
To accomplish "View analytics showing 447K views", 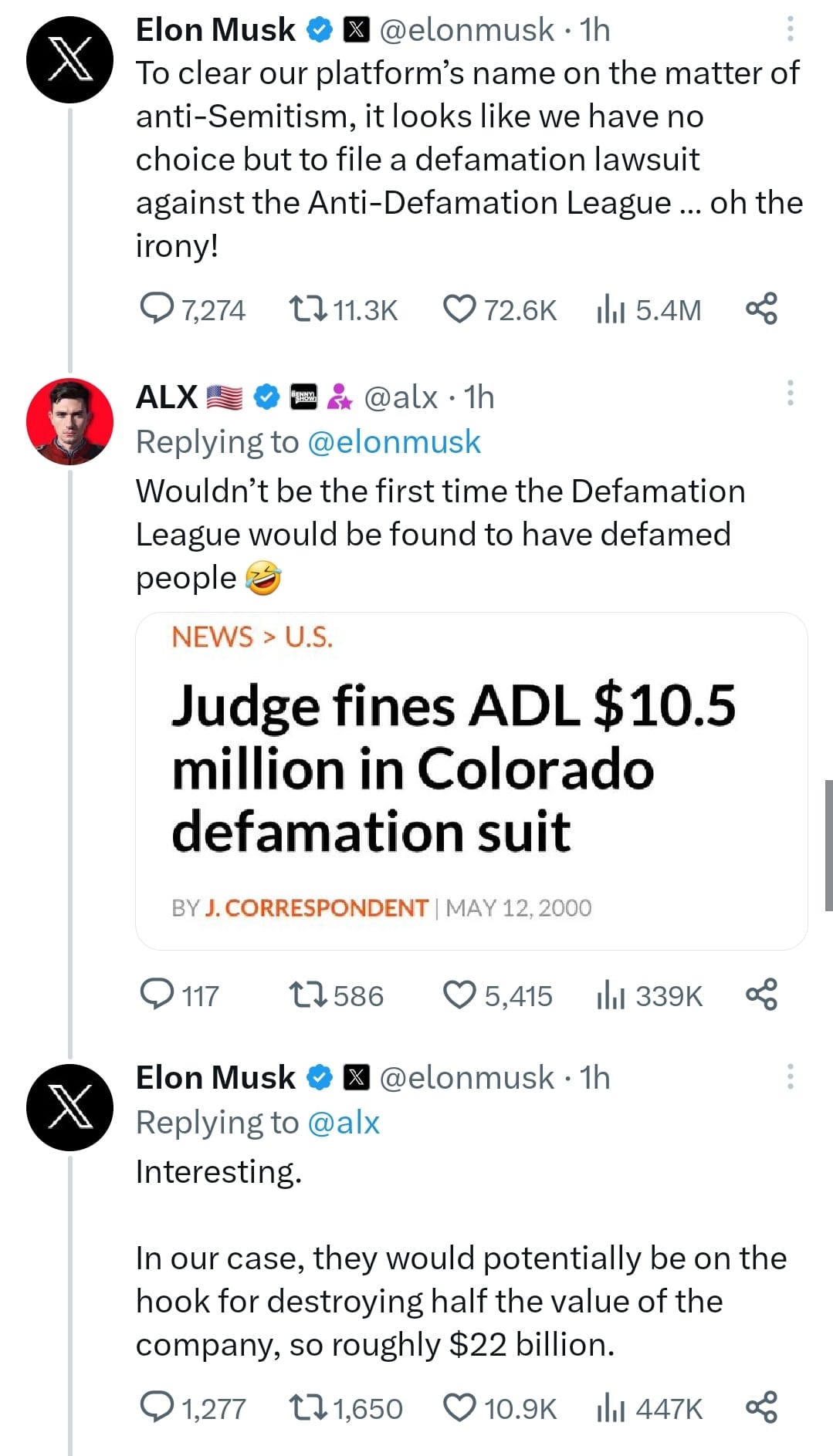I will tap(611, 1407).
